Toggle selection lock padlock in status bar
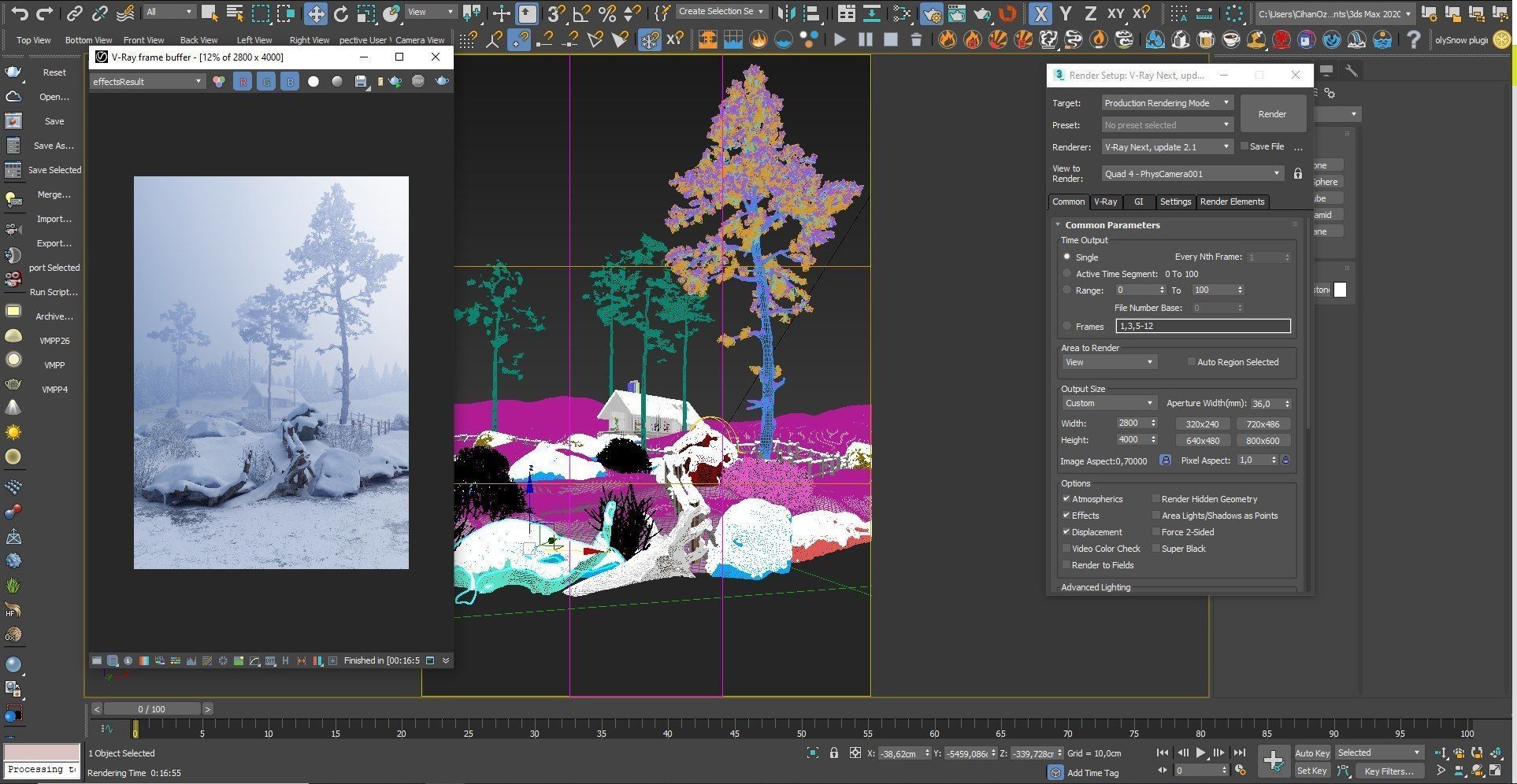1517x784 pixels. point(834,753)
